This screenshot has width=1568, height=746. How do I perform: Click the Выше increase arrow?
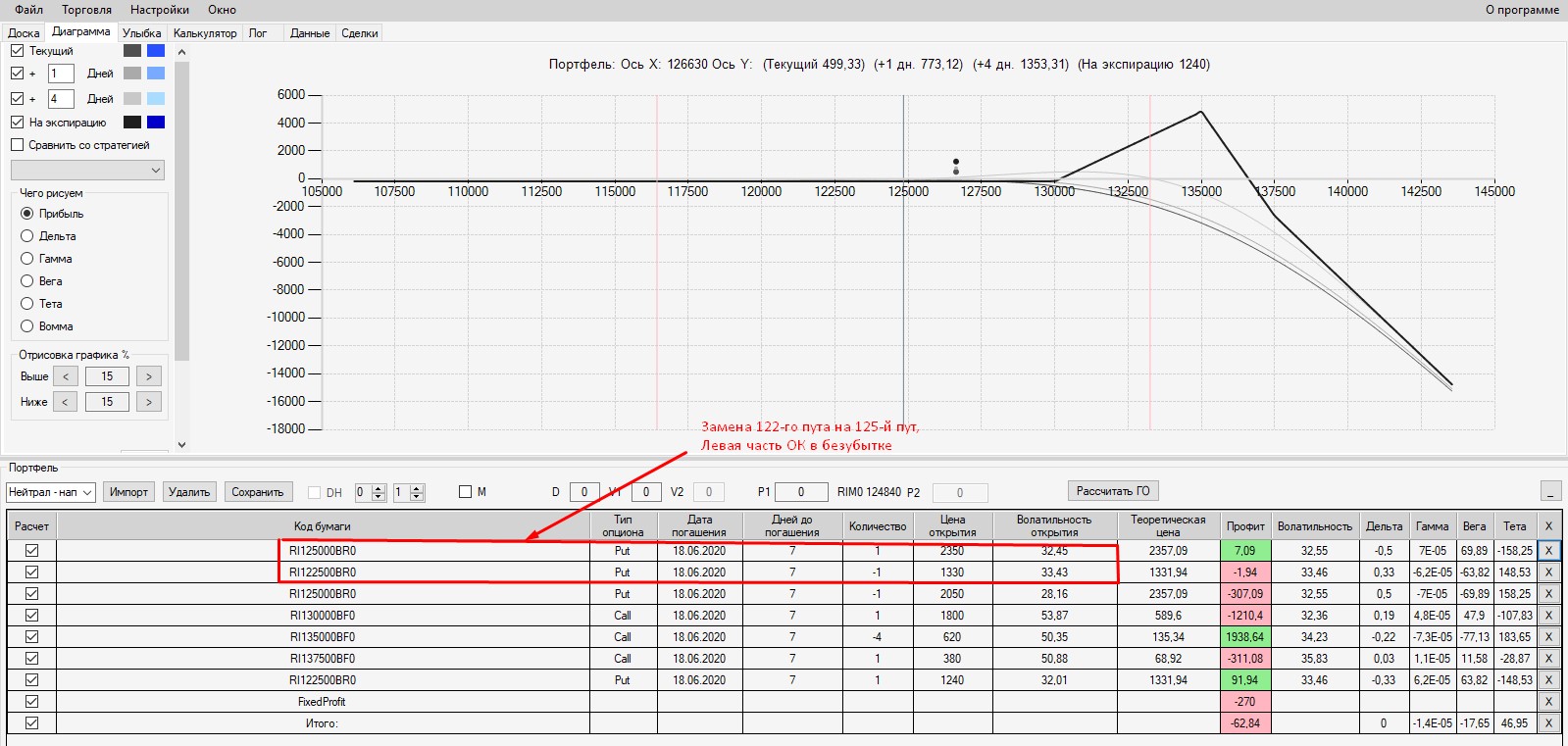(149, 376)
